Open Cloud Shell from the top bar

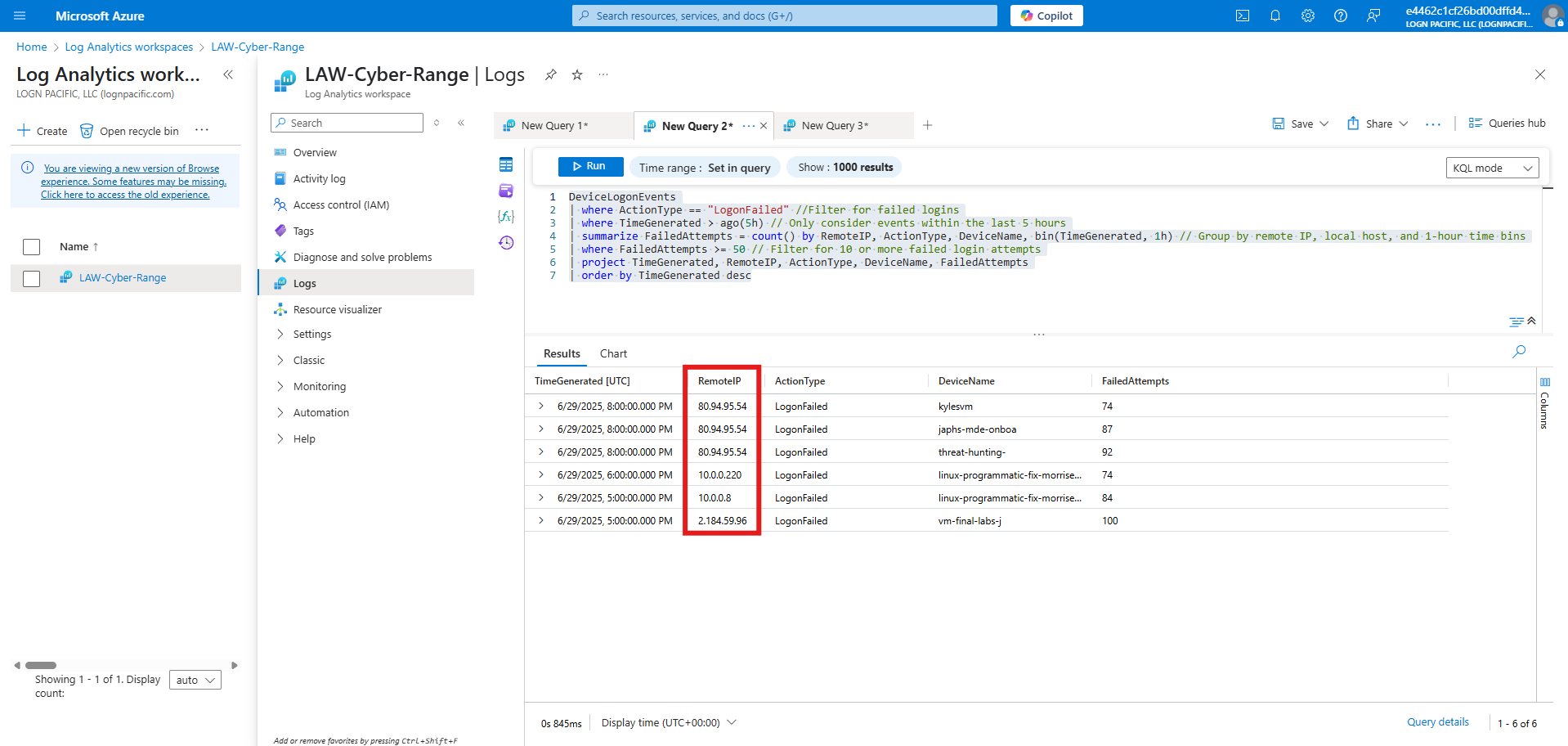(x=1243, y=16)
